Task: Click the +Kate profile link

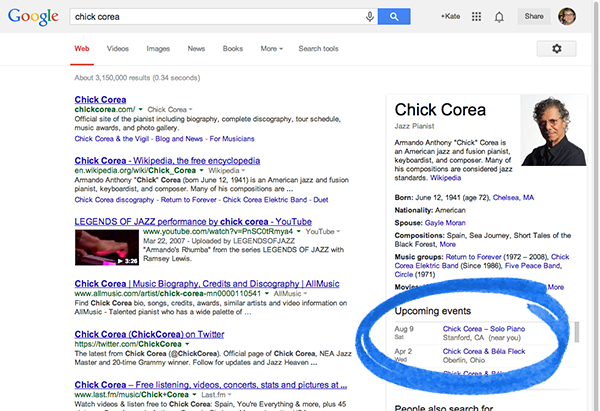Action: click(450, 16)
